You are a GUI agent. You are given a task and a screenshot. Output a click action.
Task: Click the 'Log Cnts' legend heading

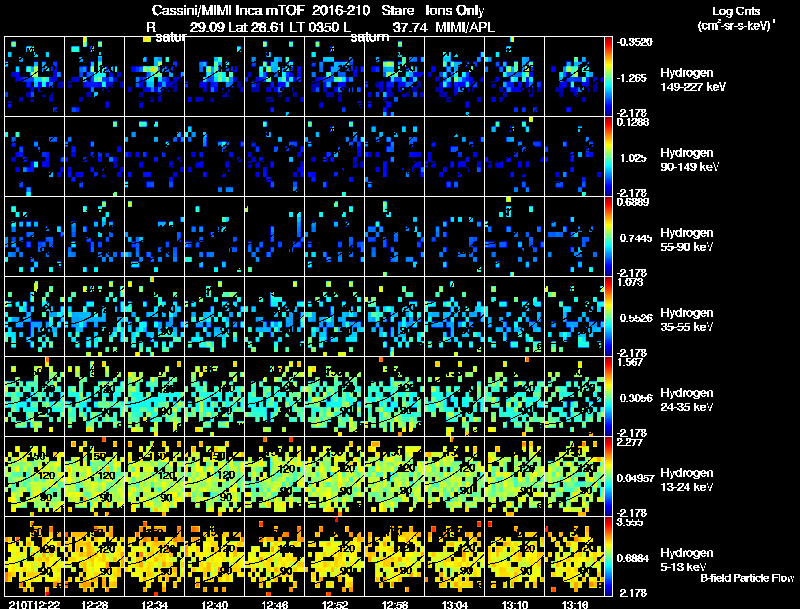(736, 11)
